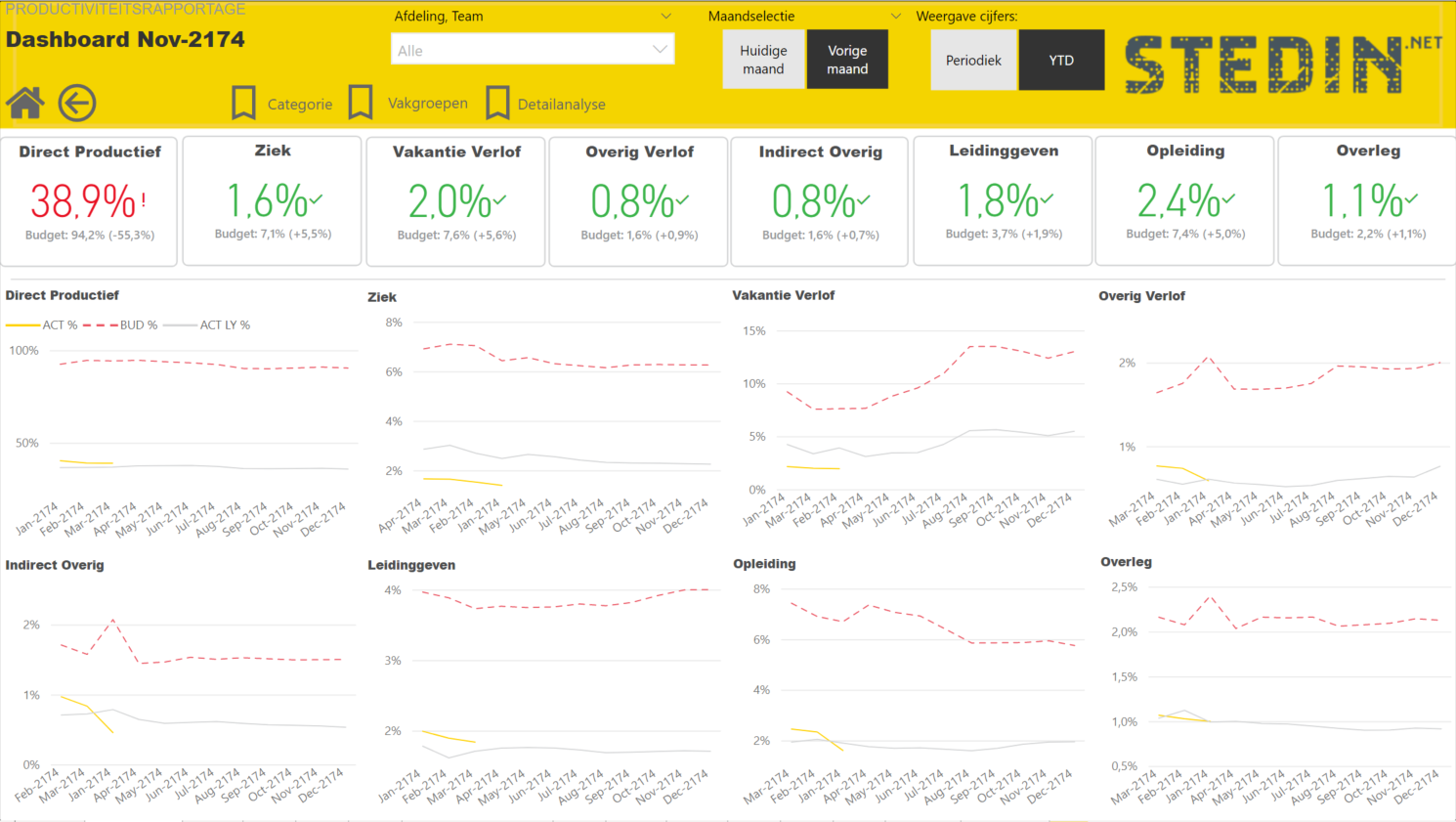Image resolution: width=1456 pixels, height=822 pixels.
Task: Open the Indirect Overig KPI card
Action: (x=820, y=201)
